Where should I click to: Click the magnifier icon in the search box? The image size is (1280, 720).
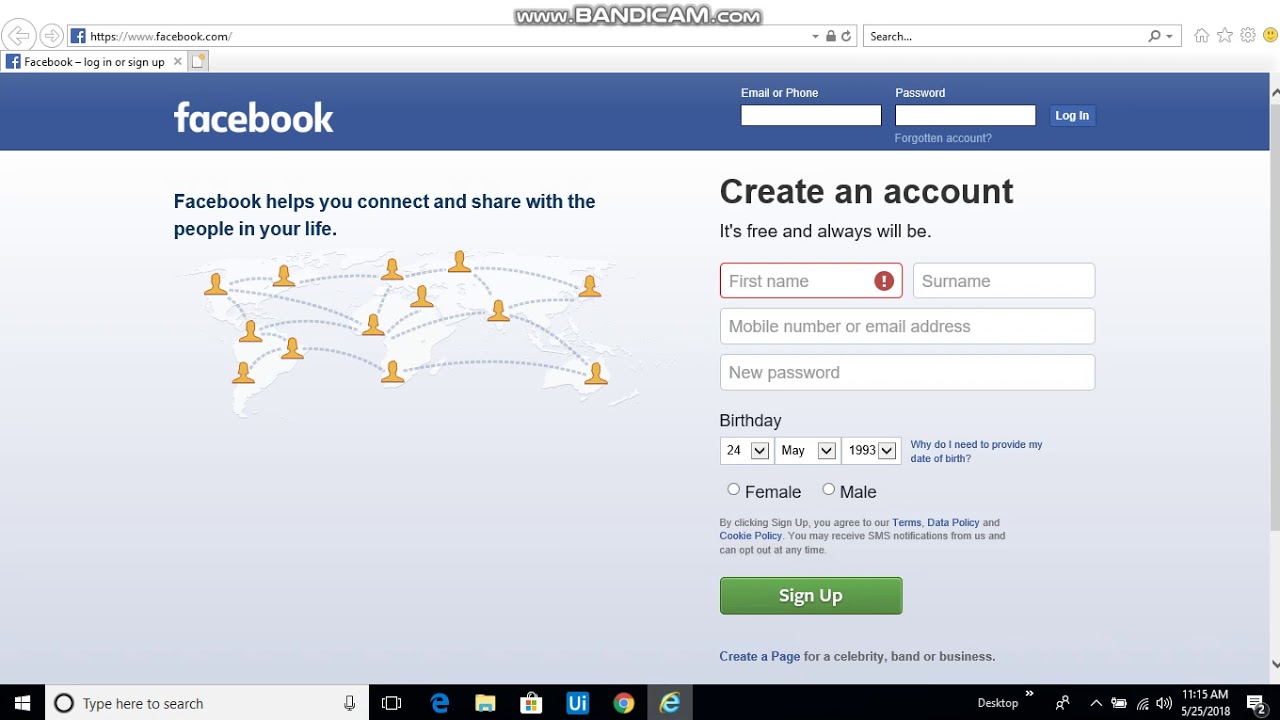(1155, 36)
